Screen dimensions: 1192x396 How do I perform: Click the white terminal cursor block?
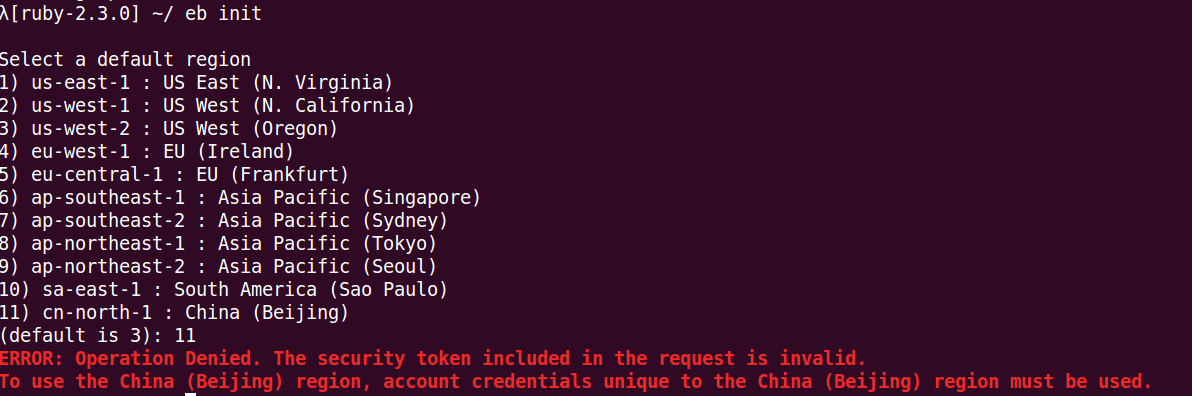pos(191,394)
